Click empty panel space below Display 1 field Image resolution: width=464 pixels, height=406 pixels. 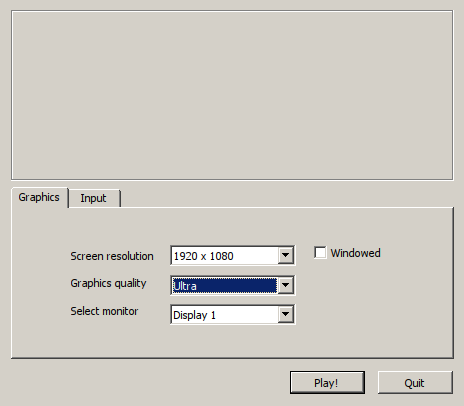tap(232, 341)
